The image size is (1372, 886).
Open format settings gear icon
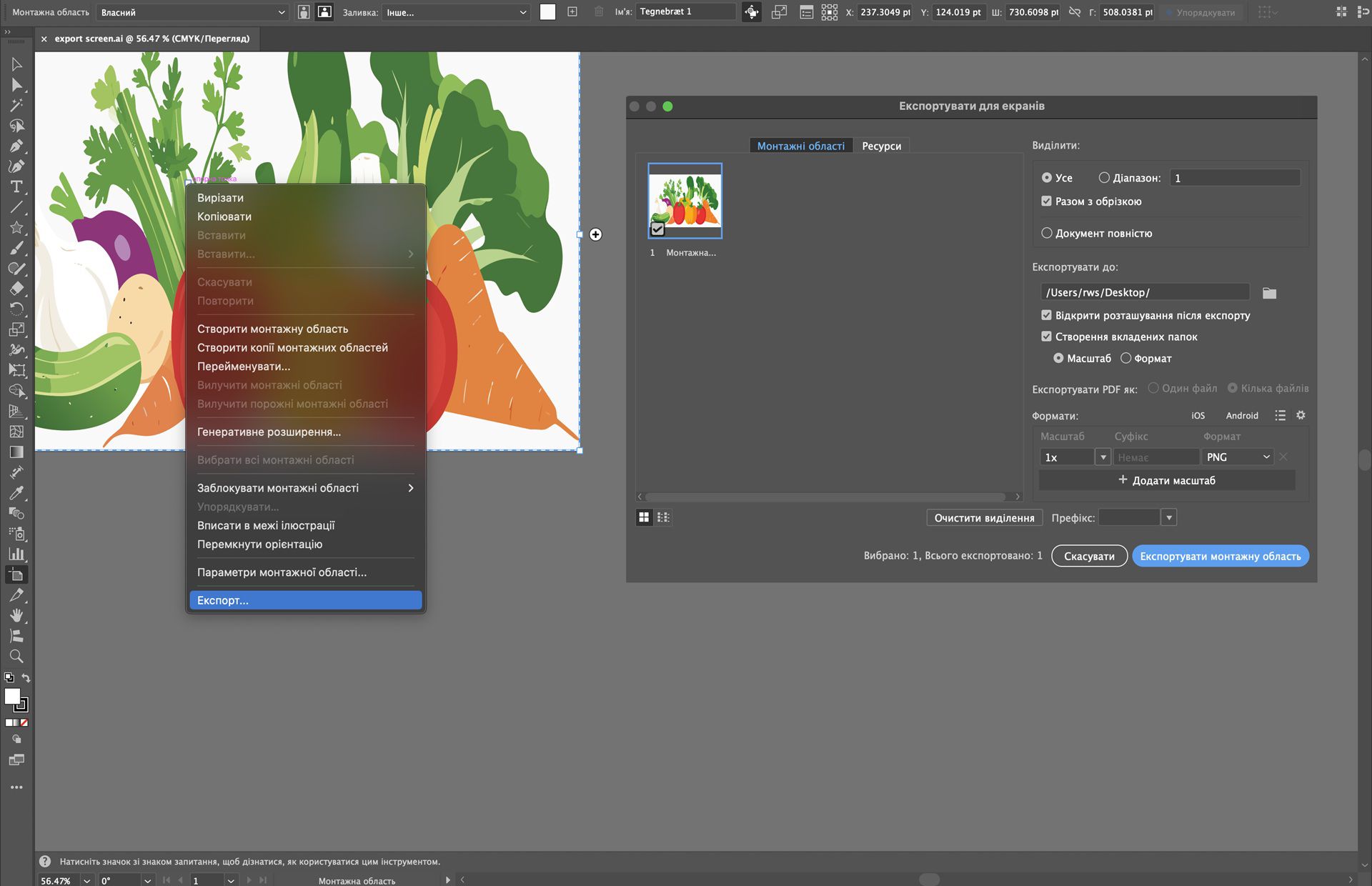(x=1301, y=415)
